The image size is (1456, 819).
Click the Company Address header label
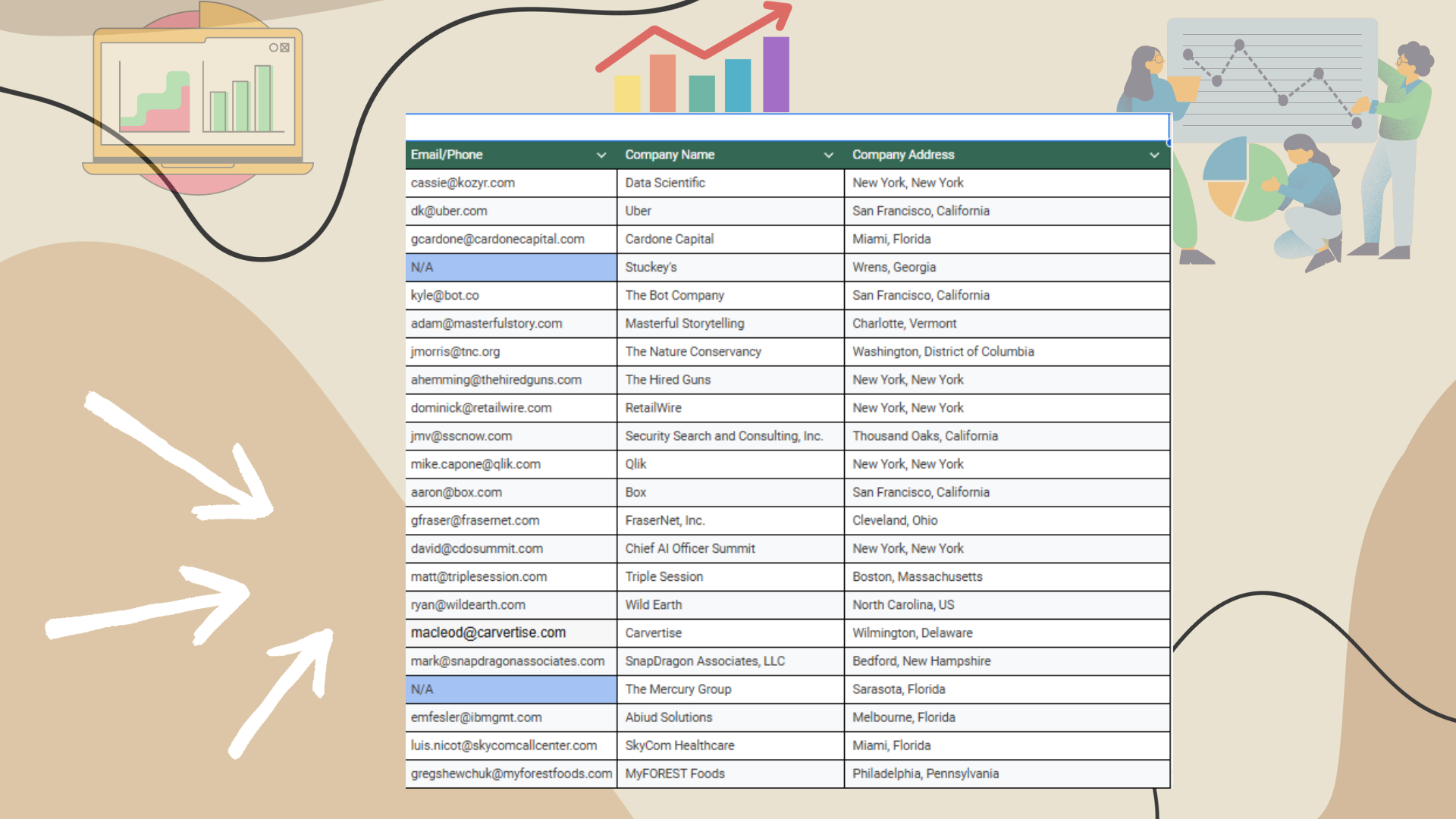902,155
